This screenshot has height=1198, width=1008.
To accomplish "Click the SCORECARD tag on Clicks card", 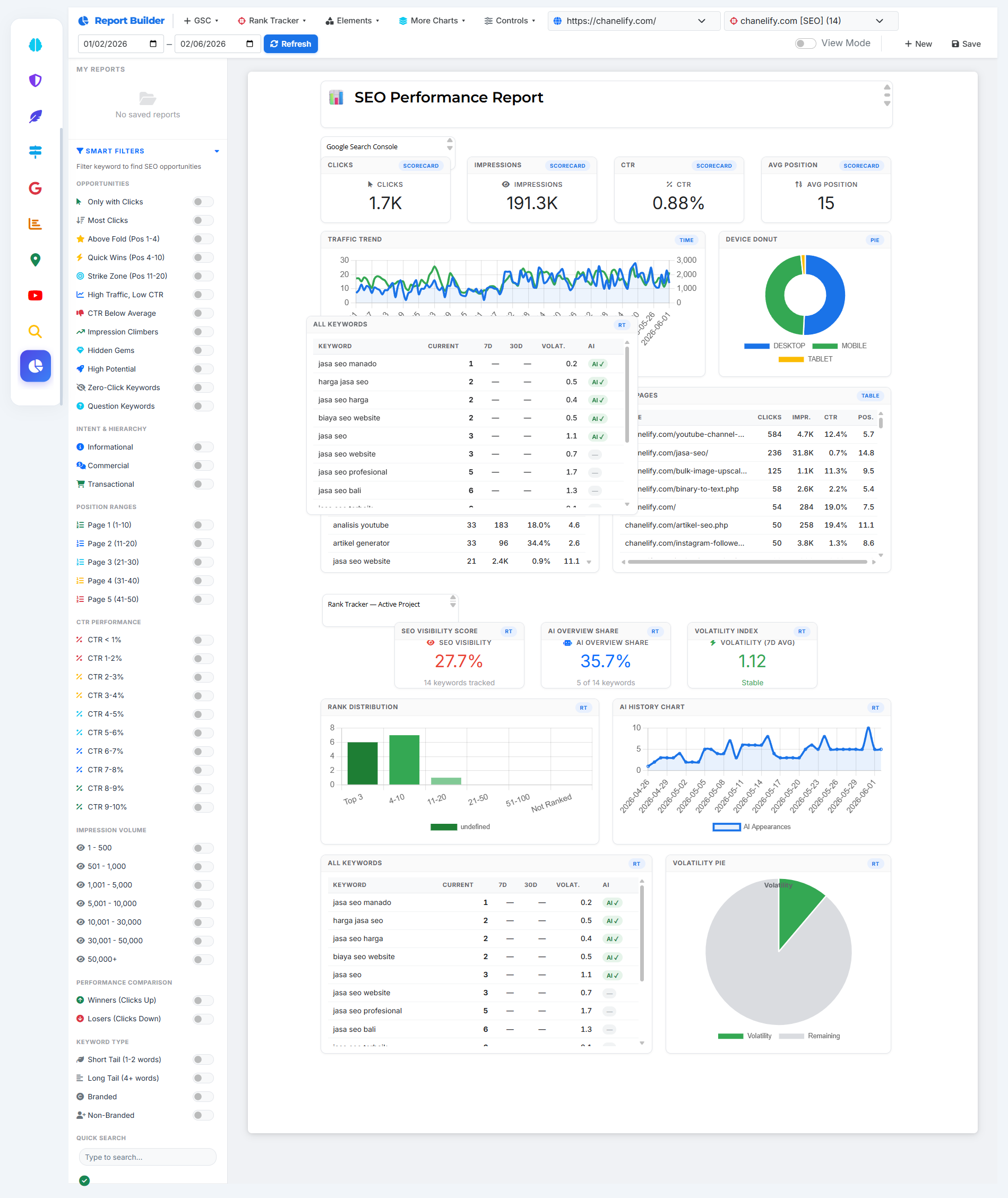I will tap(420, 166).
